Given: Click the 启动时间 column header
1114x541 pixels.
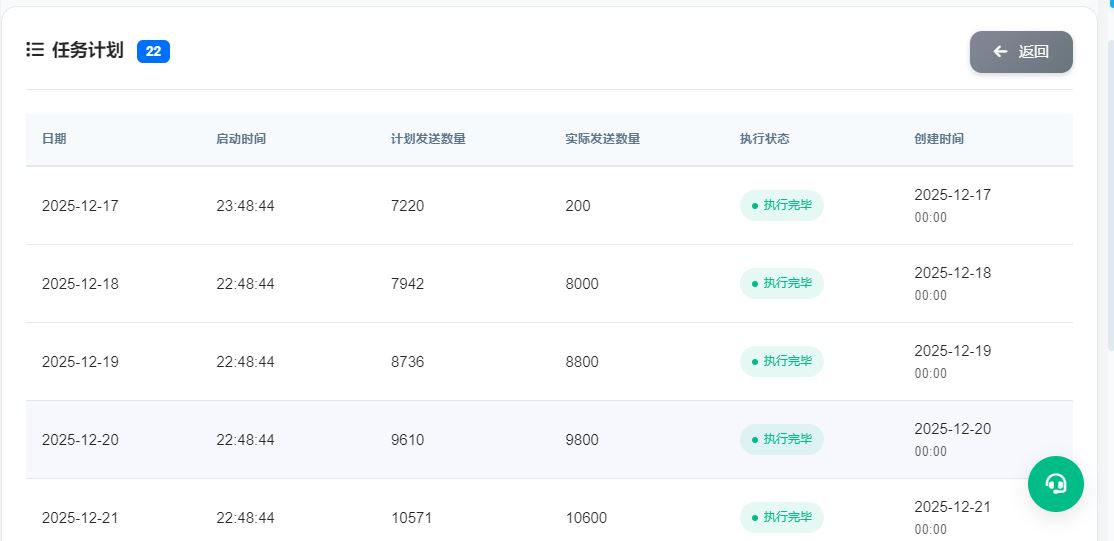Looking at the screenshot, I should point(241,139).
